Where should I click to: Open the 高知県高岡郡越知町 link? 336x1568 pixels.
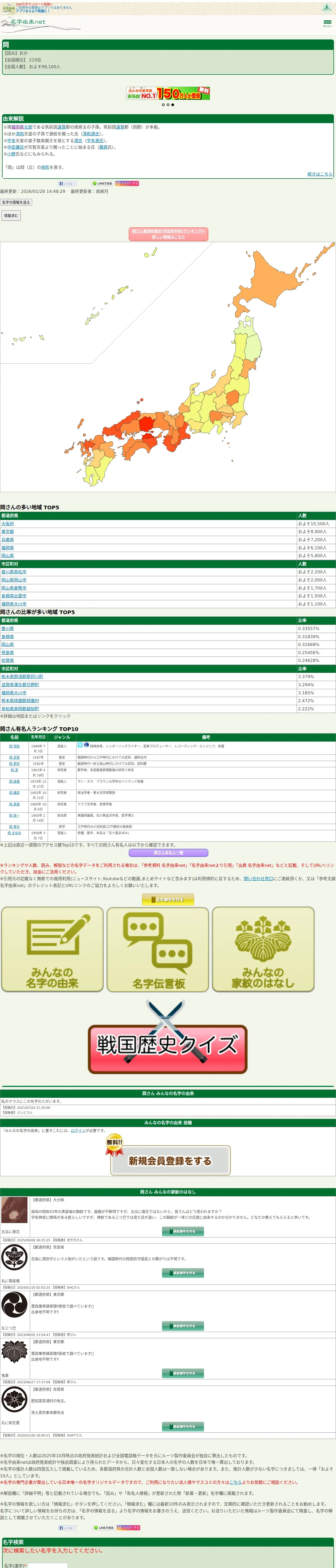(x=20, y=708)
